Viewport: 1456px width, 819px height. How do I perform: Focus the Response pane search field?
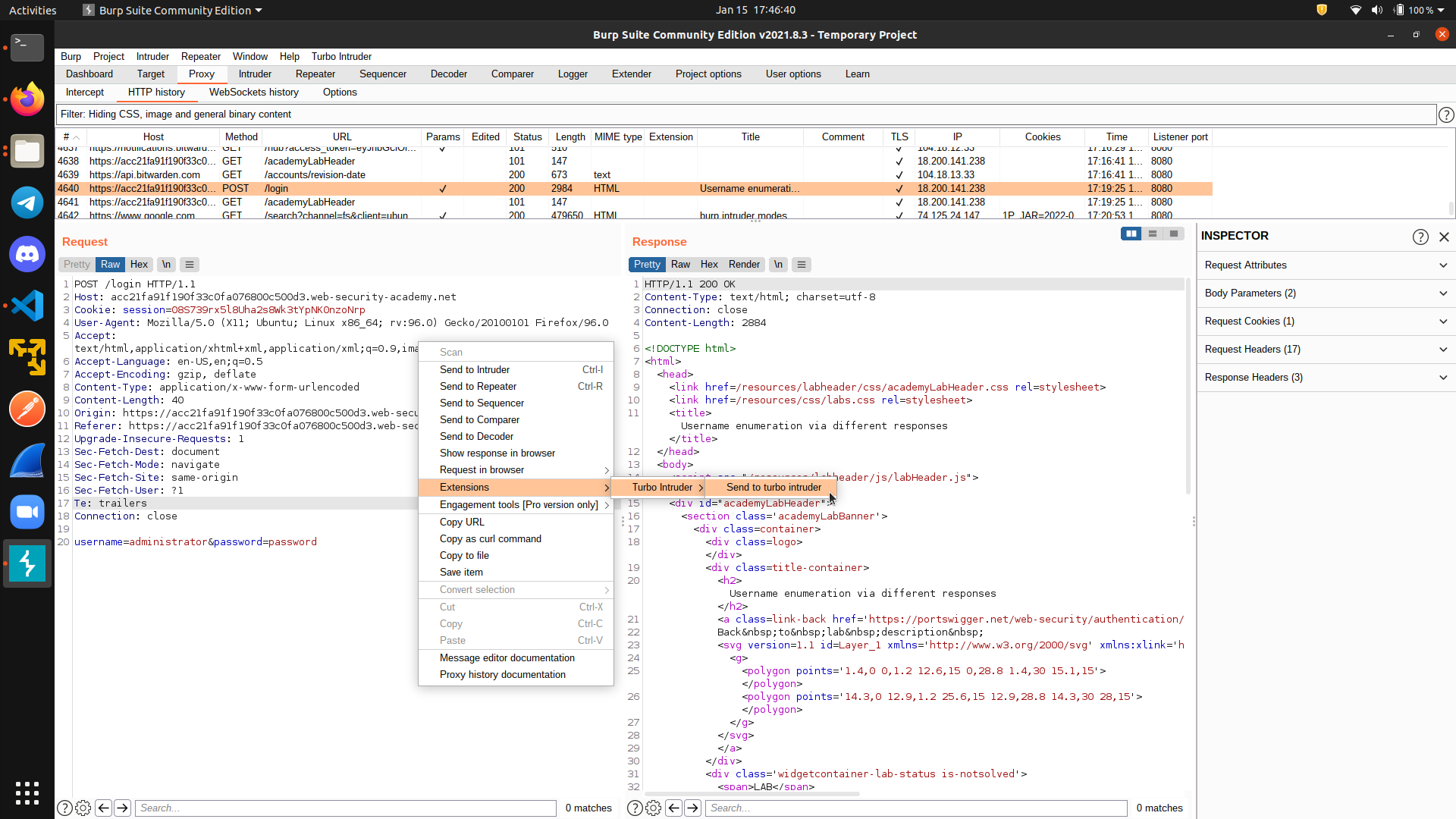pos(916,808)
